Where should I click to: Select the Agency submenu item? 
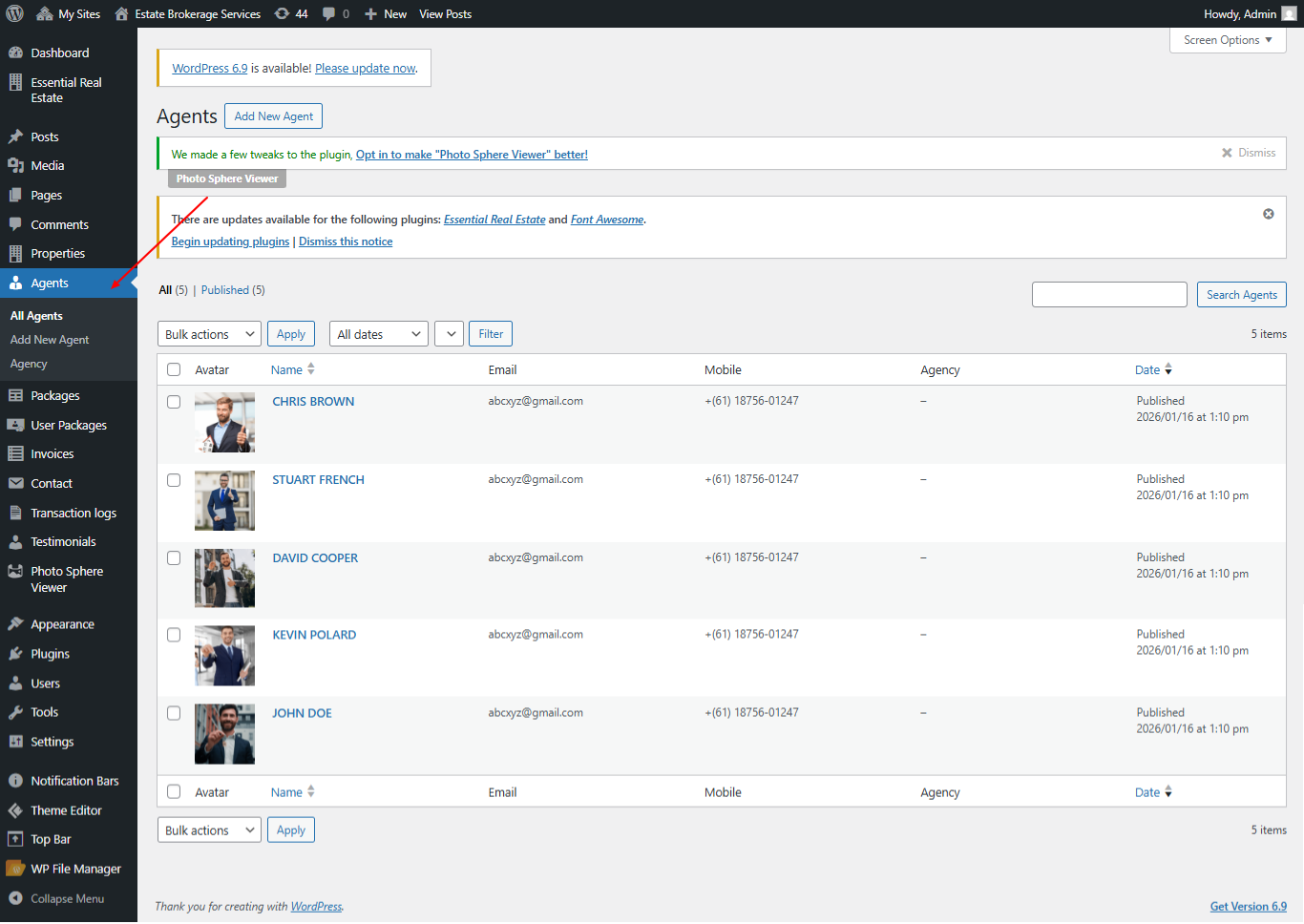[29, 364]
